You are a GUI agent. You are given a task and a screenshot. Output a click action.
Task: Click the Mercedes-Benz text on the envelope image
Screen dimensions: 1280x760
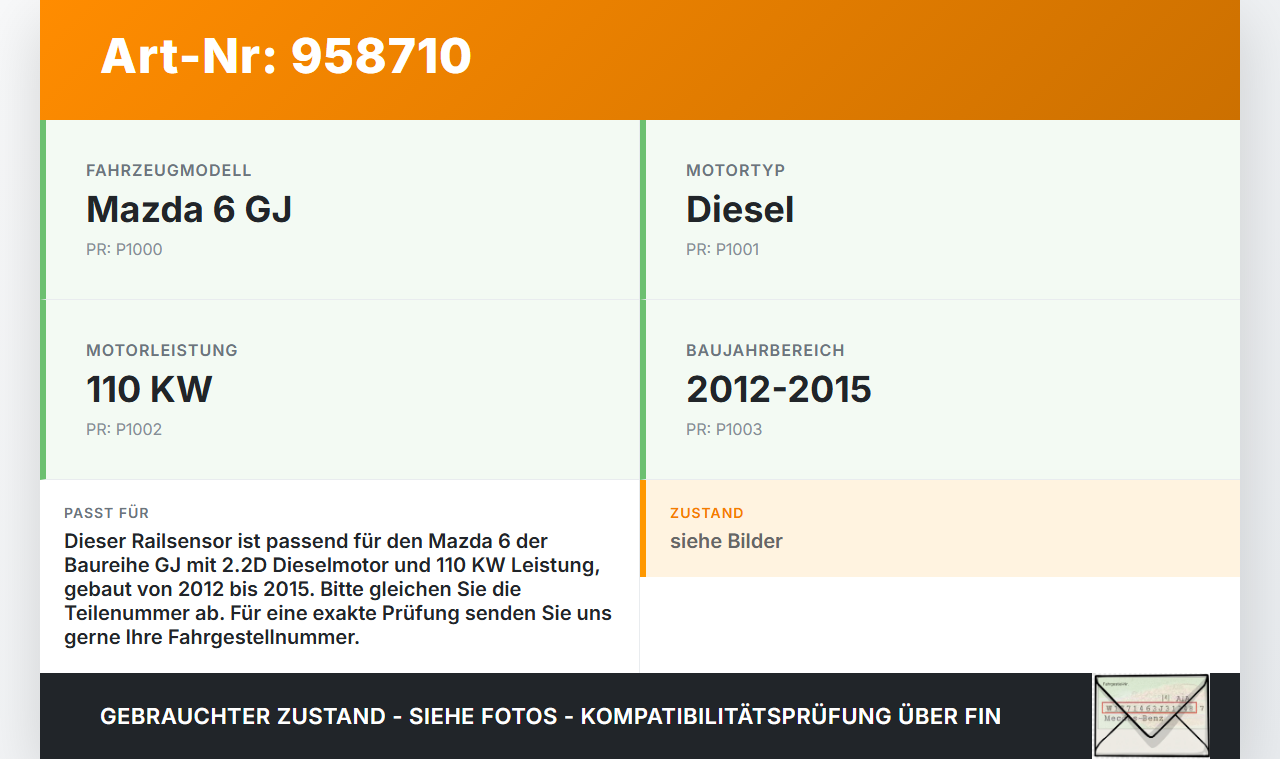point(1134,718)
